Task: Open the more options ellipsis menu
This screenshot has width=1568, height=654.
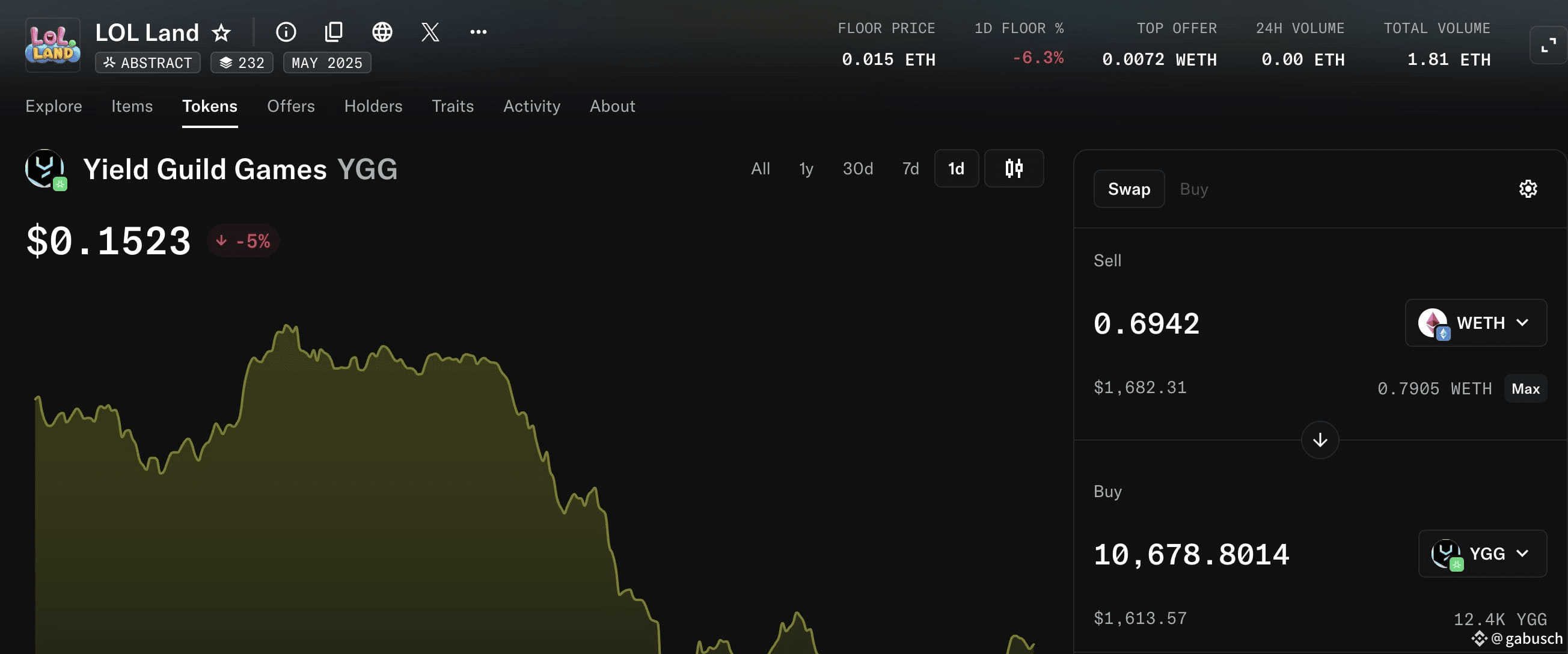Action: tap(479, 32)
